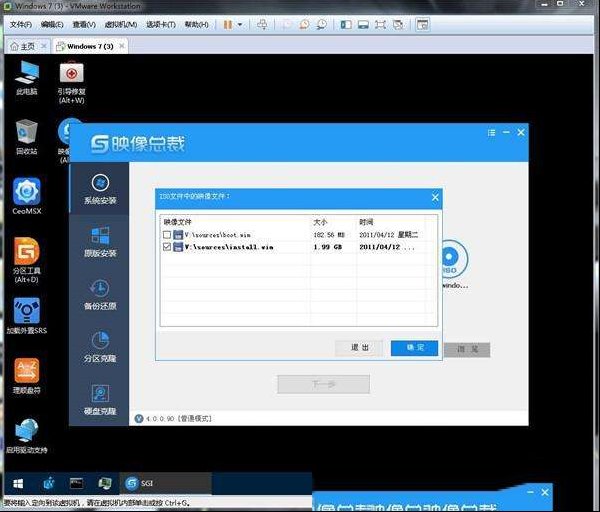
Task: Open the 理顺盘符 desktop icon
Action: (x=27, y=376)
